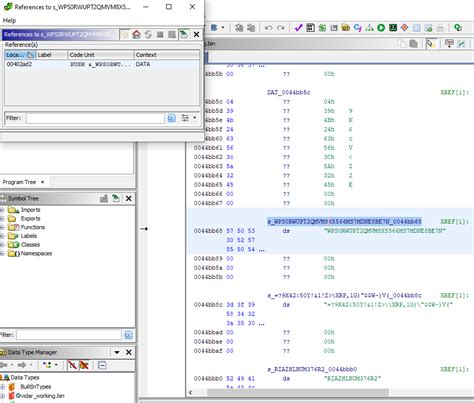Select the 00402ad2 reference row
The height and width of the screenshot is (403, 474).
(x=102, y=64)
